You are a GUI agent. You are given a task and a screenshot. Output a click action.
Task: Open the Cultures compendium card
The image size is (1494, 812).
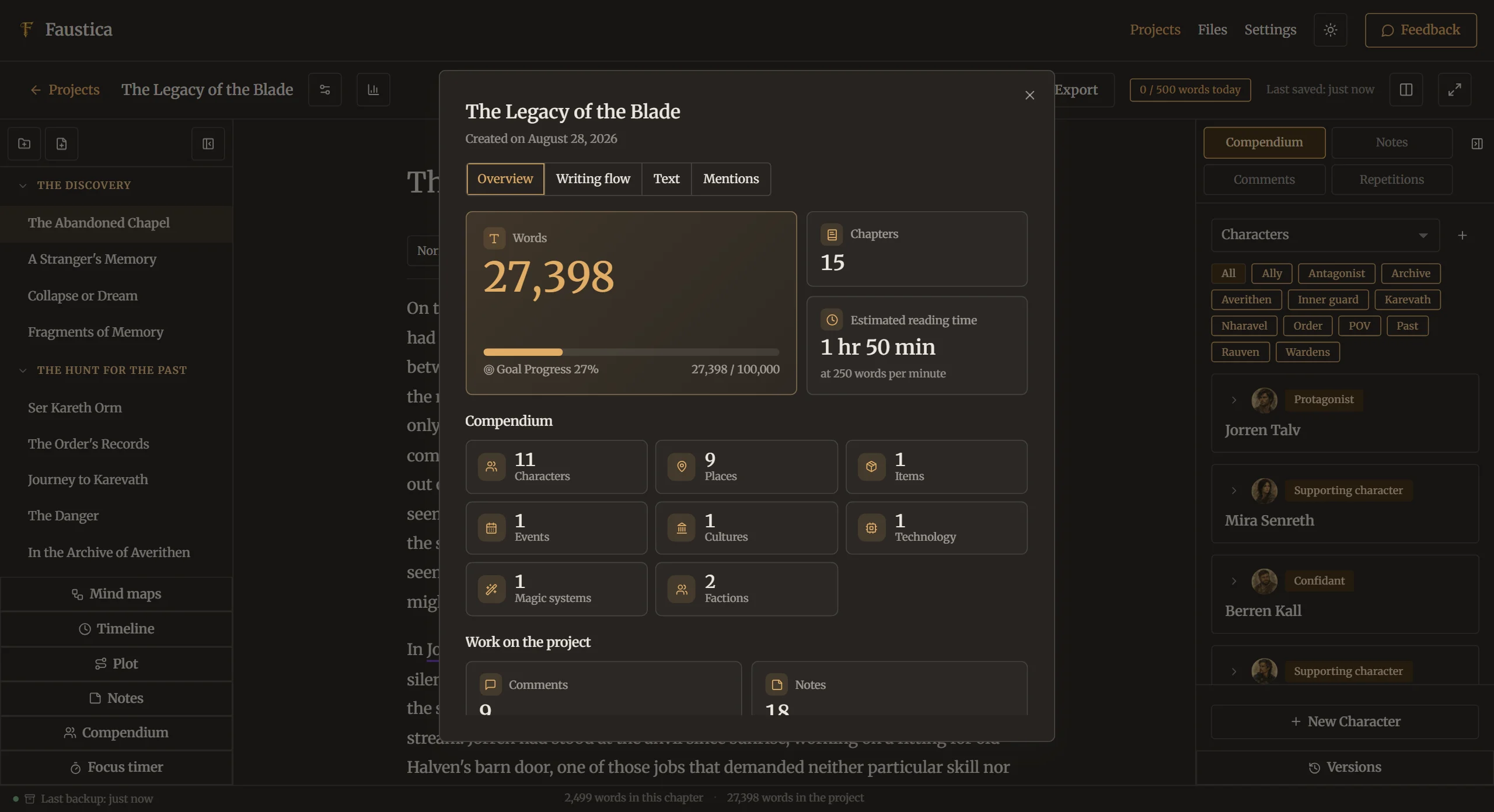coord(746,528)
